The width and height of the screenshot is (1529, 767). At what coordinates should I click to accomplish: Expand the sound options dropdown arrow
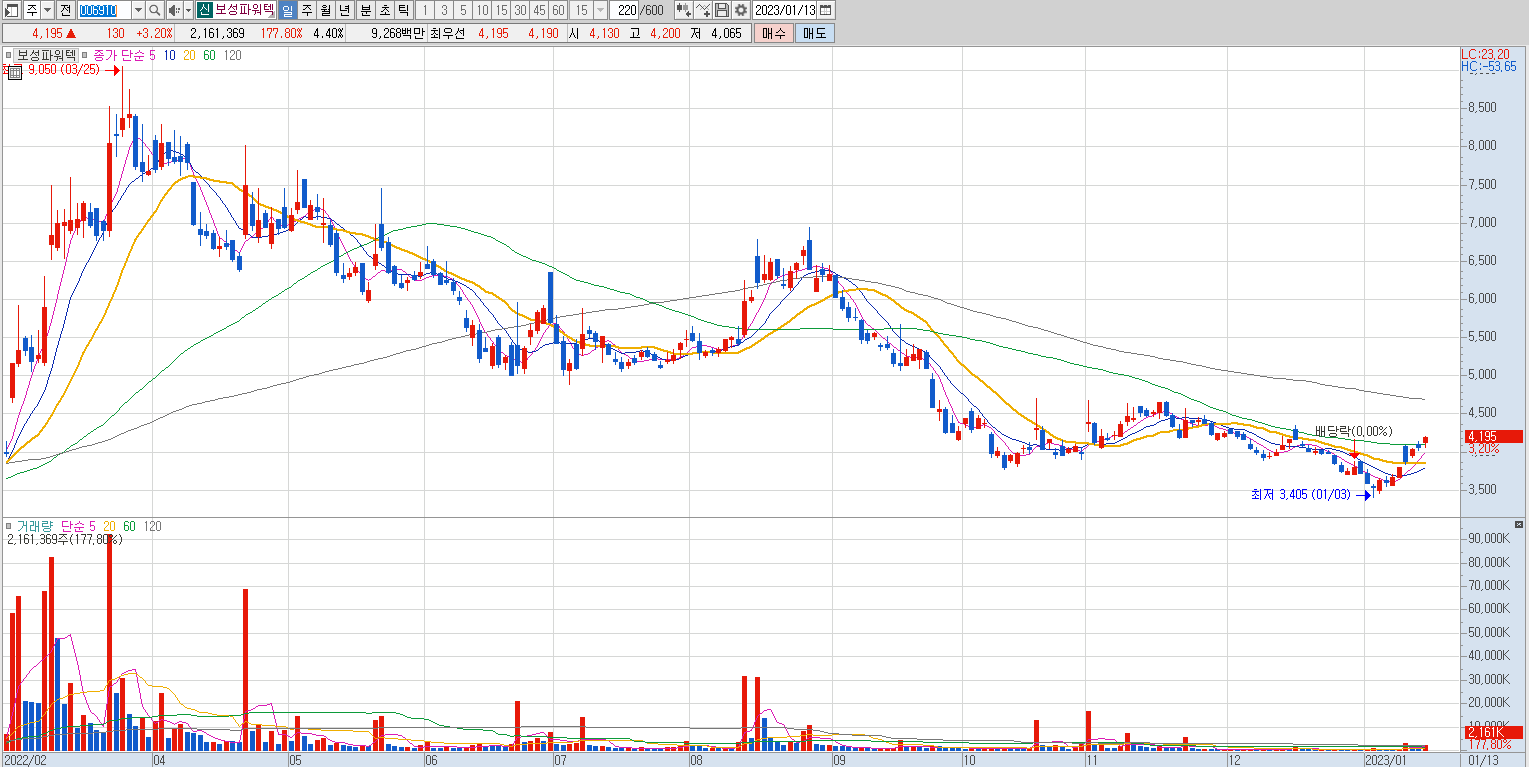(188, 10)
